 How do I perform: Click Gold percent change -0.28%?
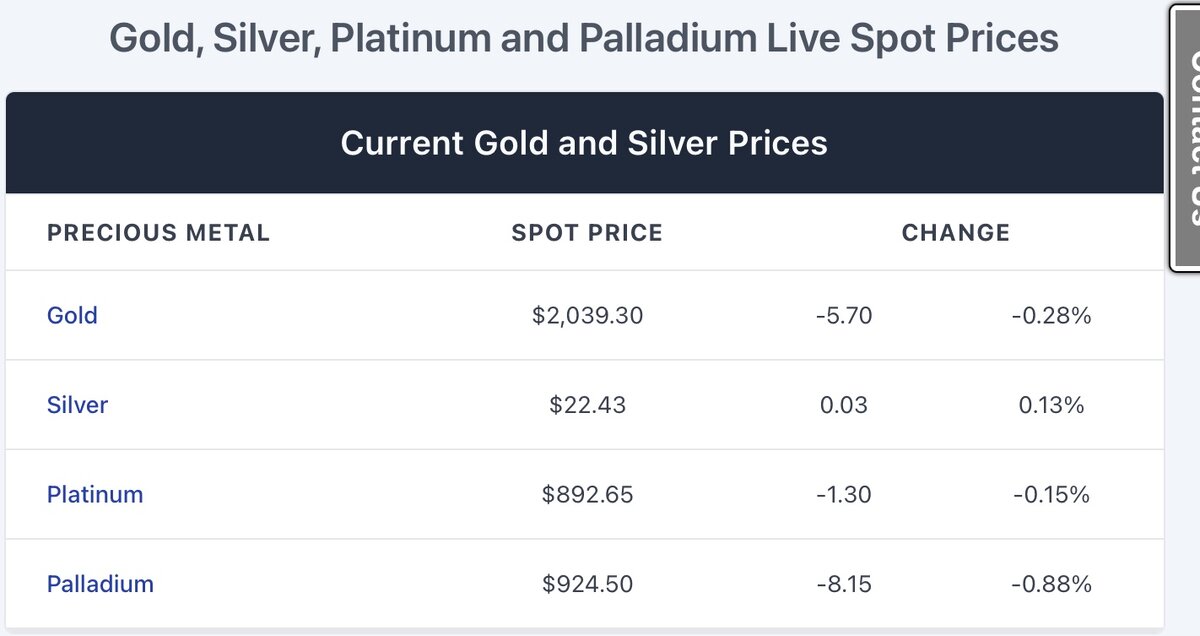(x=1050, y=316)
